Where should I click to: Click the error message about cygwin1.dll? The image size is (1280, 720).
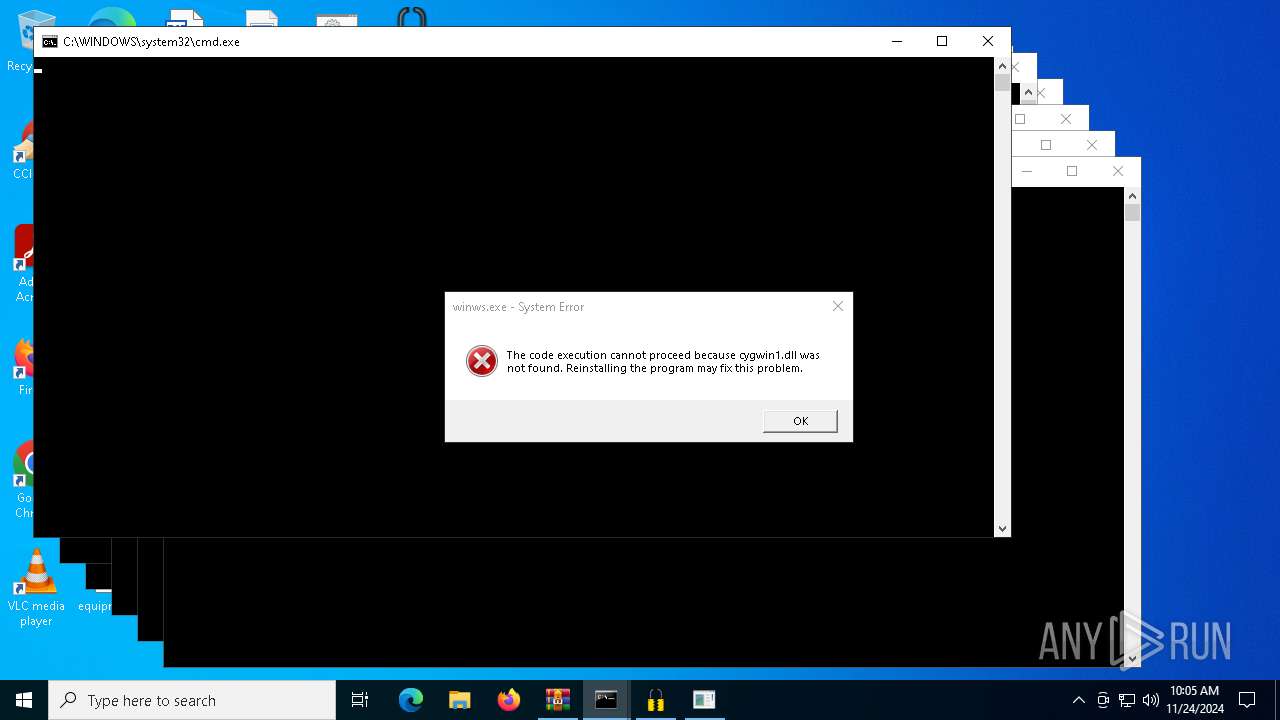tap(663, 361)
